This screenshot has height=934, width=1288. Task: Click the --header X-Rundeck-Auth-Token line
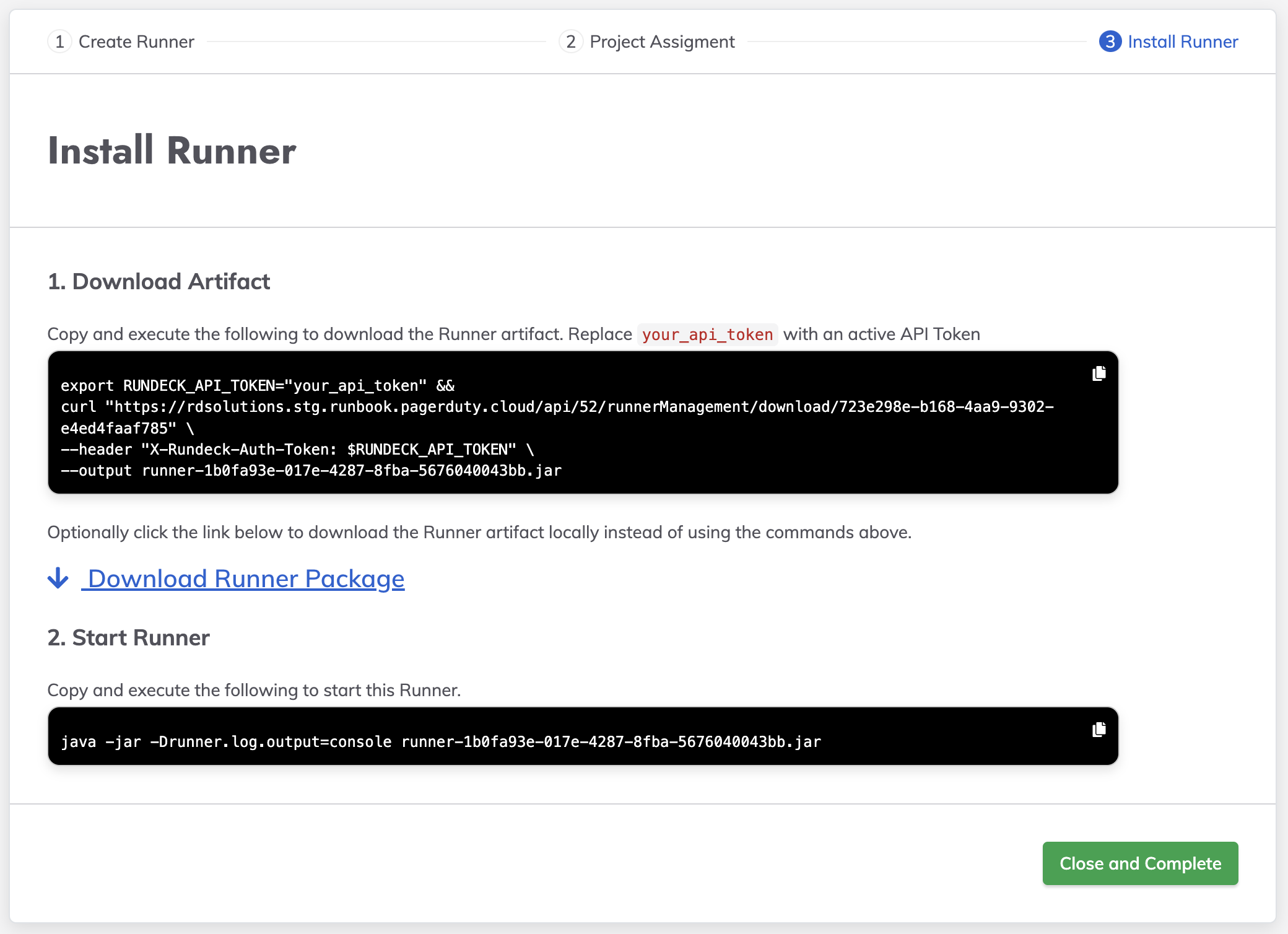297,450
